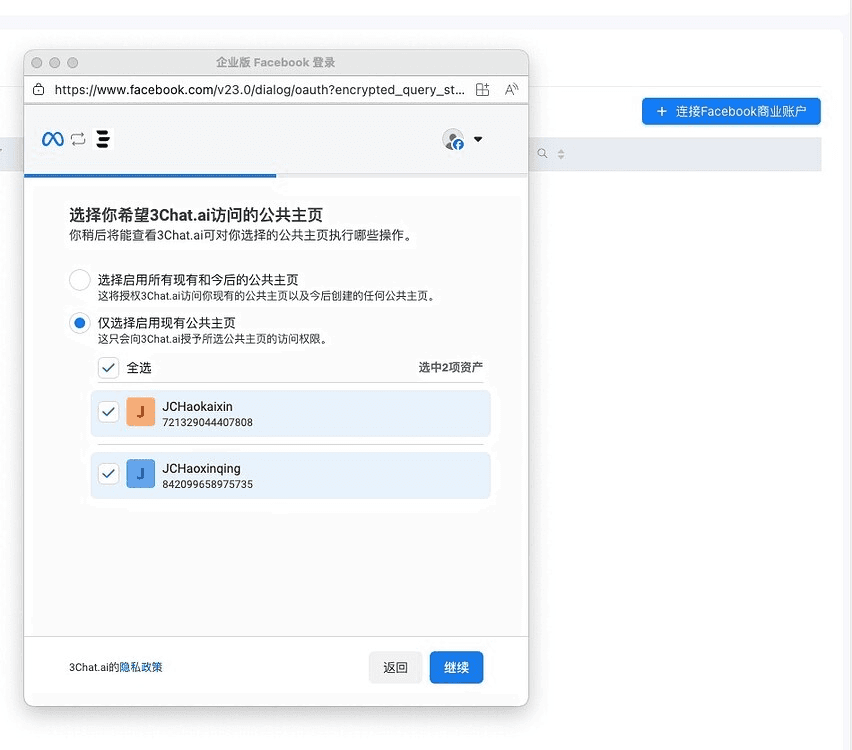Click the 企业版 Facebook 登录 window title

(275, 62)
